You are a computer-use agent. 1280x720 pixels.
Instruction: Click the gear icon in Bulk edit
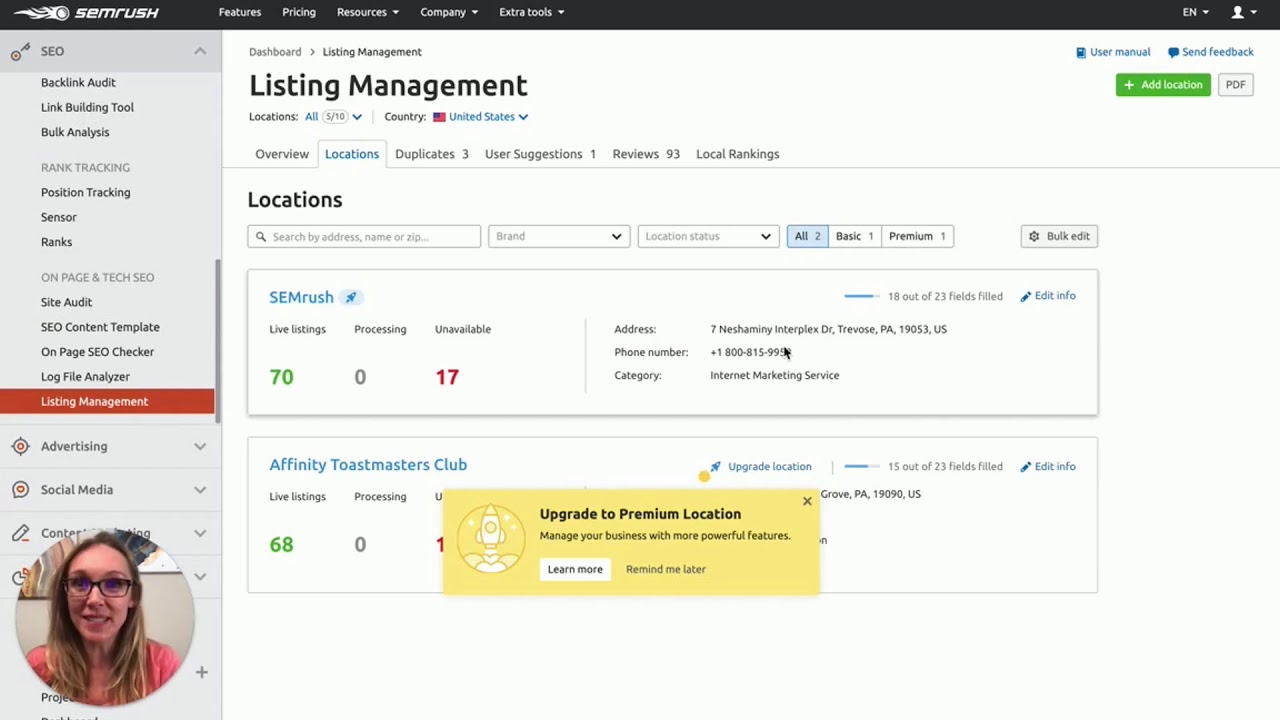pyautogui.click(x=1034, y=236)
